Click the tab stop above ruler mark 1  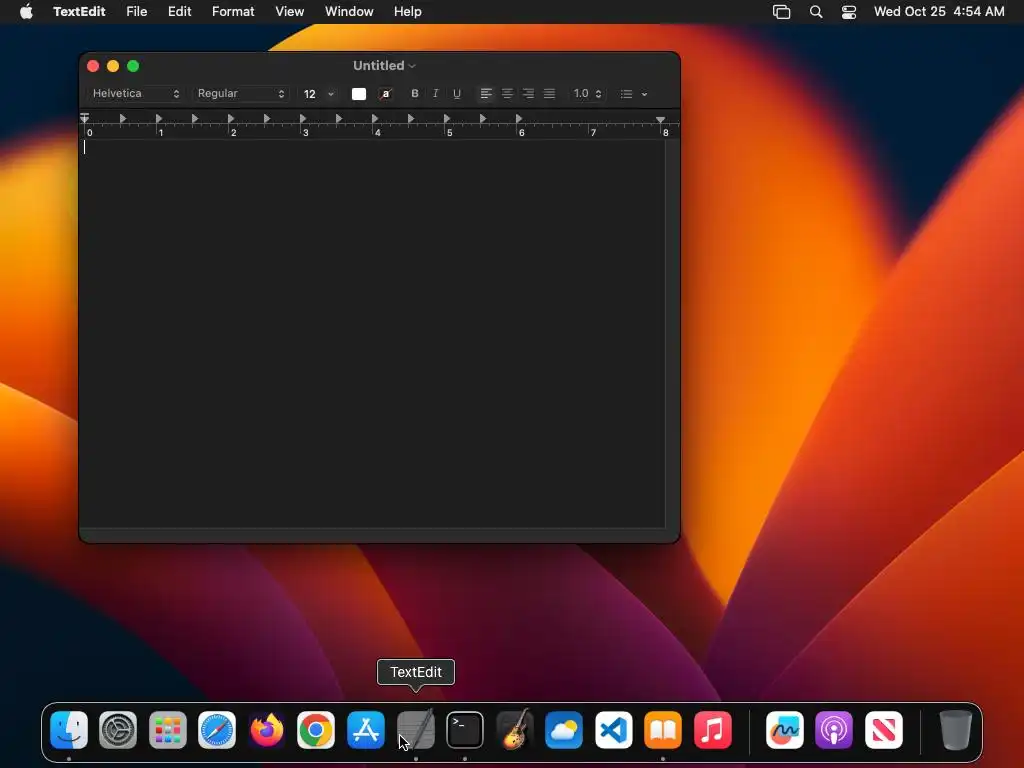pos(159,118)
